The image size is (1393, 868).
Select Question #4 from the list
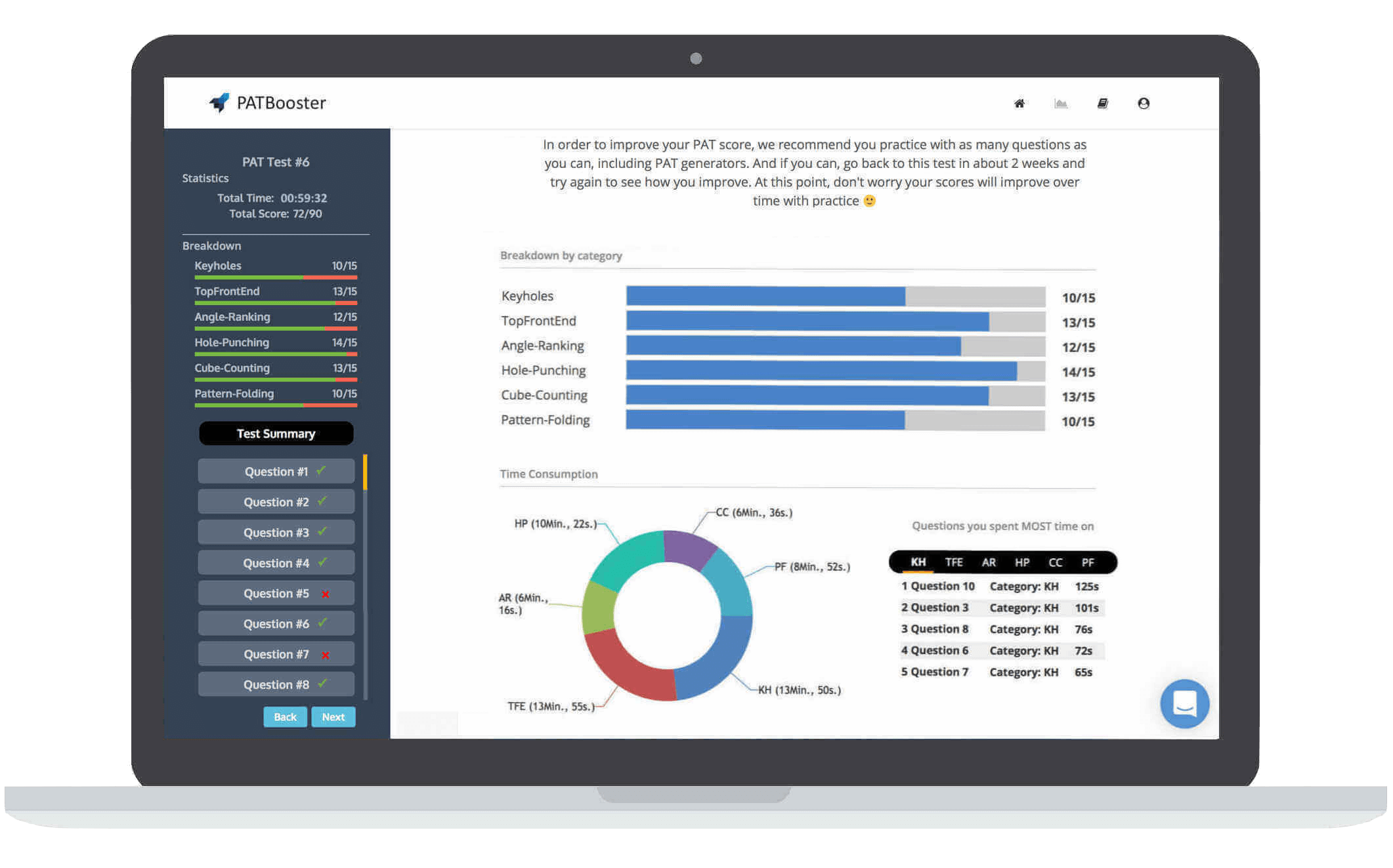pyautogui.click(x=276, y=563)
